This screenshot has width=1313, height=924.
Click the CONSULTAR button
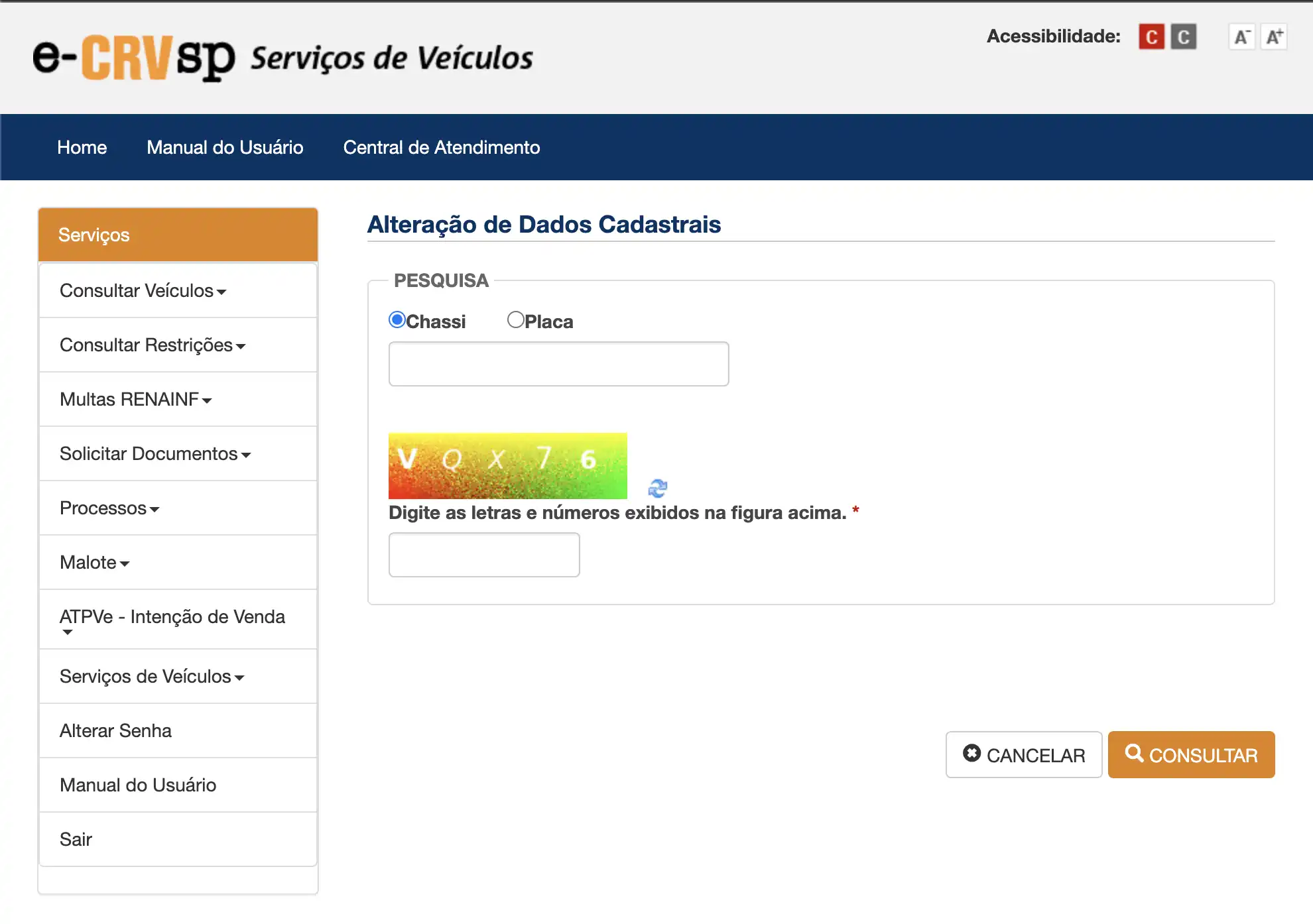(x=1191, y=755)
